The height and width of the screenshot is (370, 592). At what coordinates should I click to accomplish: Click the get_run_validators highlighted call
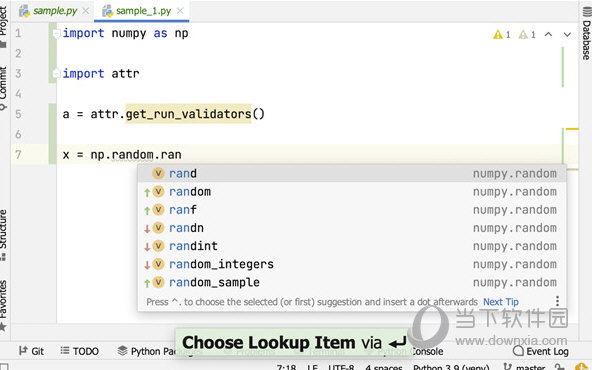(188, 114)
